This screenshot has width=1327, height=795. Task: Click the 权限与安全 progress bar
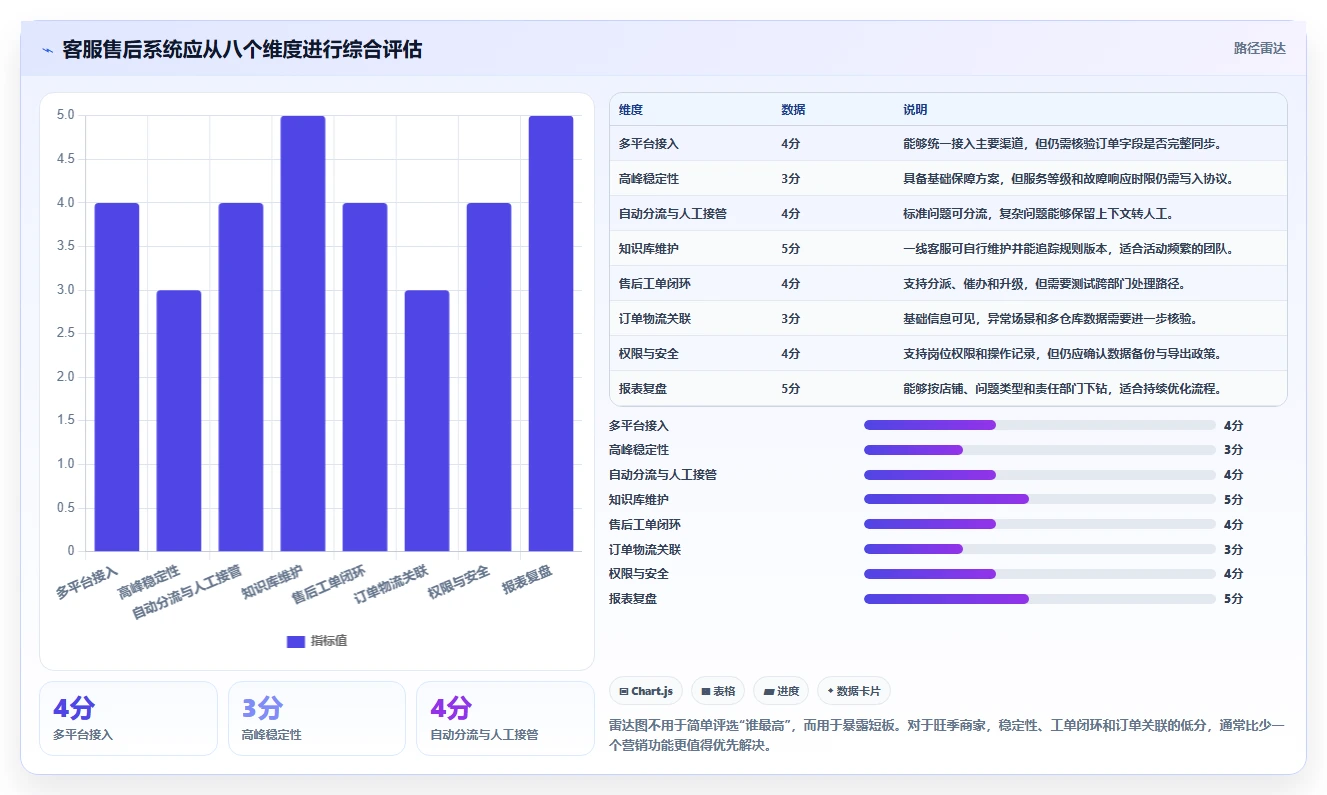pos(1040,574)
